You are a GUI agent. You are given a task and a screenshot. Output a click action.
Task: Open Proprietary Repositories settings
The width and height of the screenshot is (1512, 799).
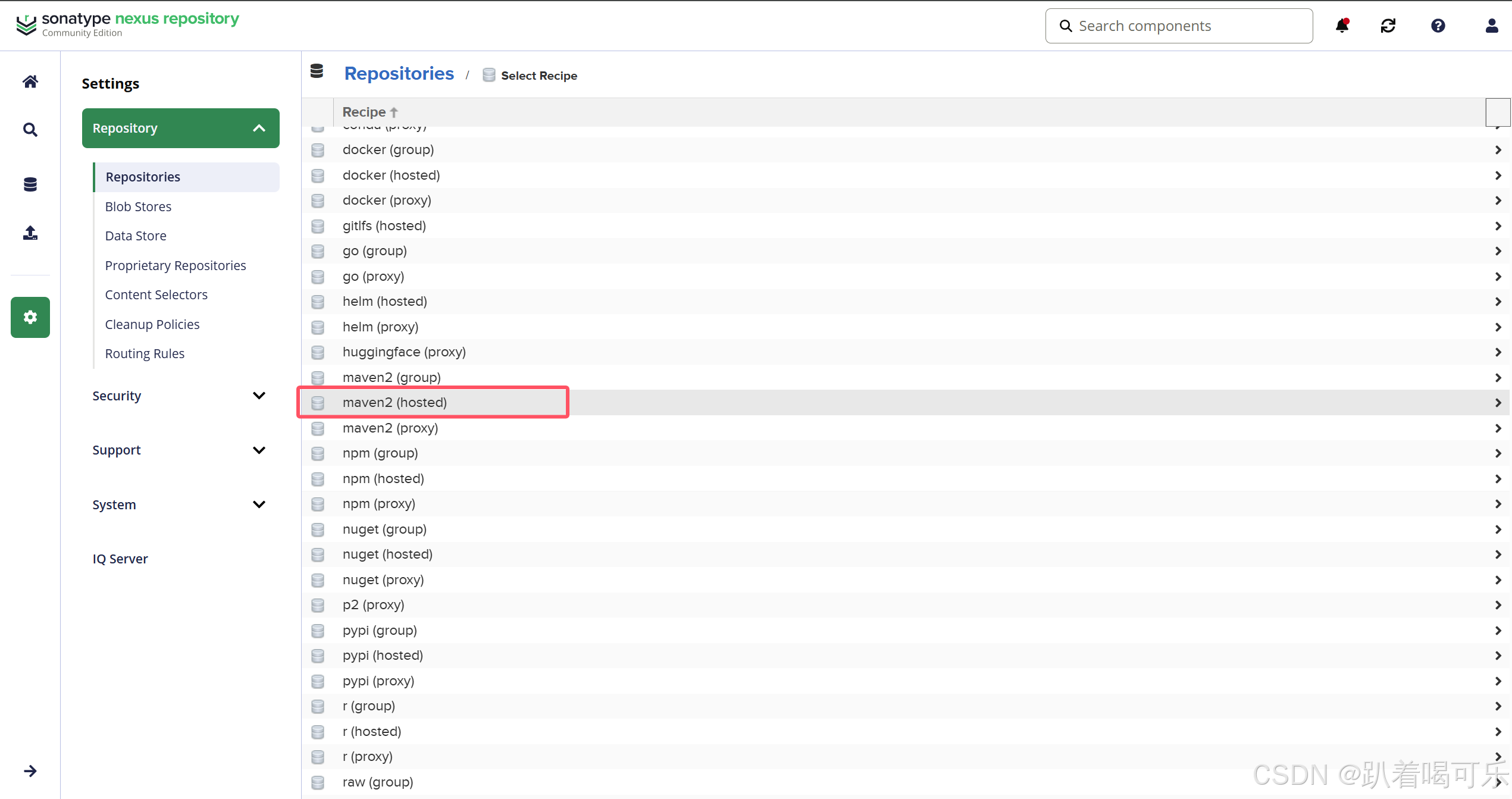click(176, 265)
